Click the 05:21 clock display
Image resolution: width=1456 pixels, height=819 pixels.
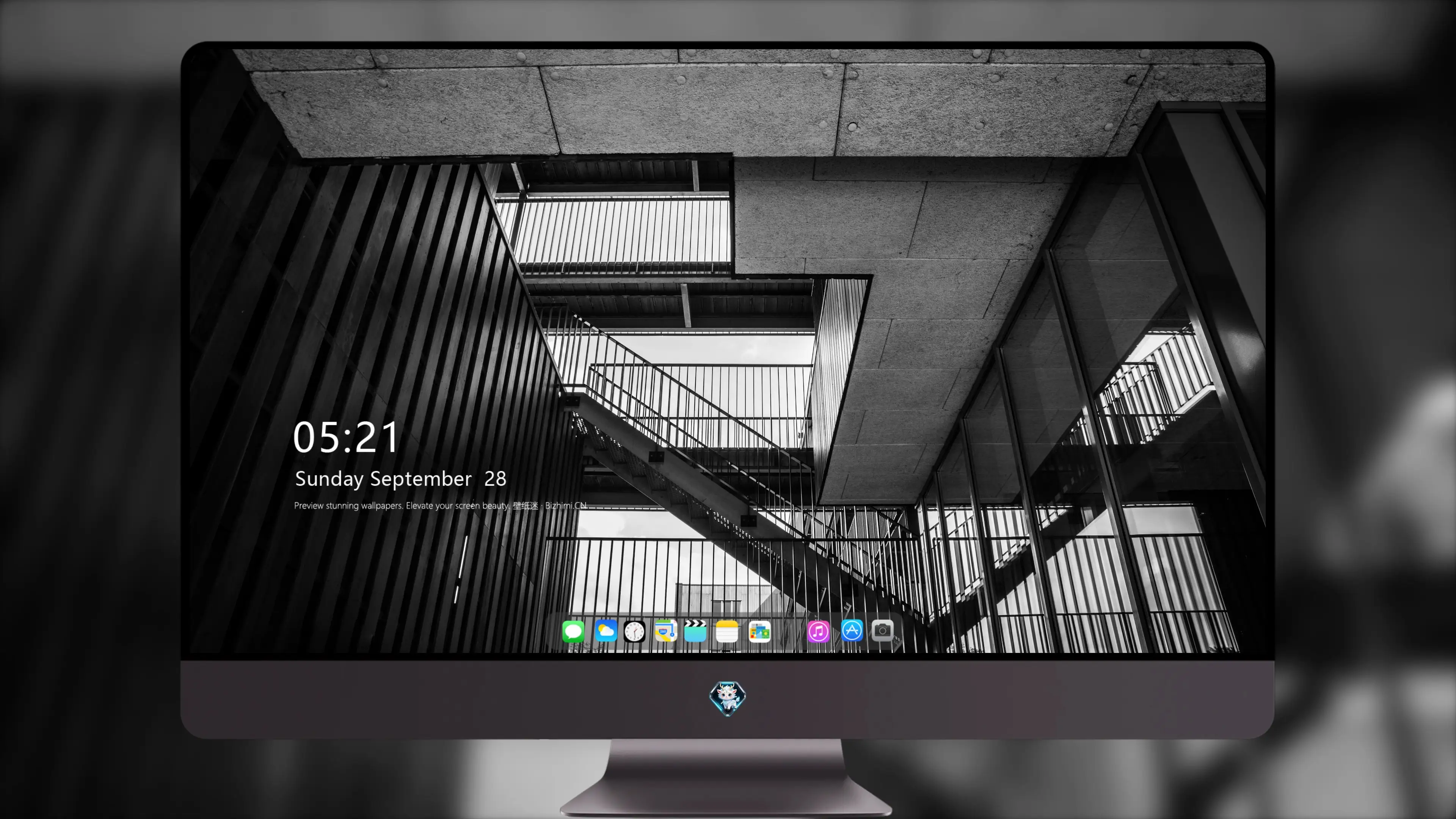pyautogui.click(x=346, y=437)
